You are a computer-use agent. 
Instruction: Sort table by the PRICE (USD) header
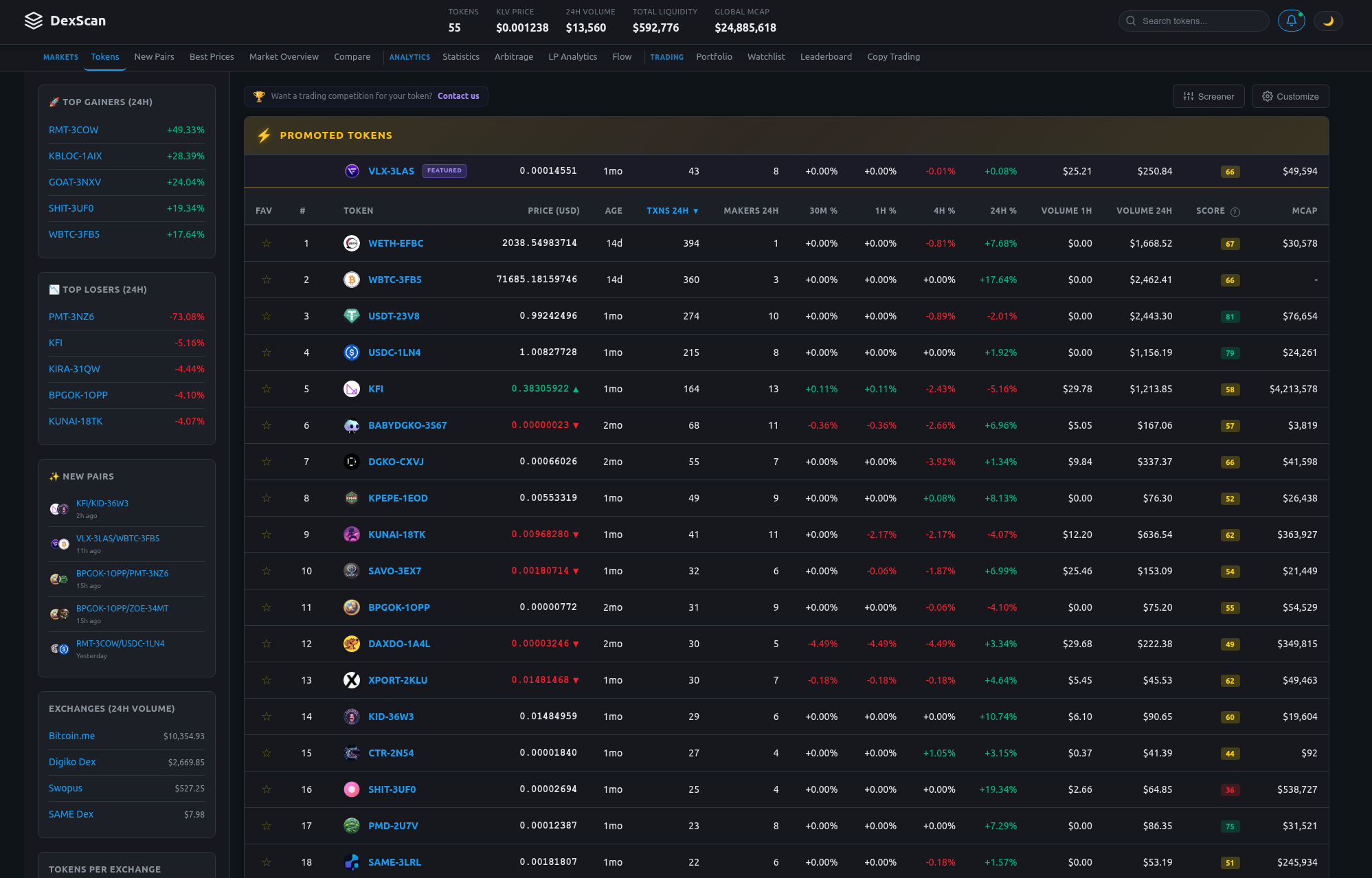(554, 211)
